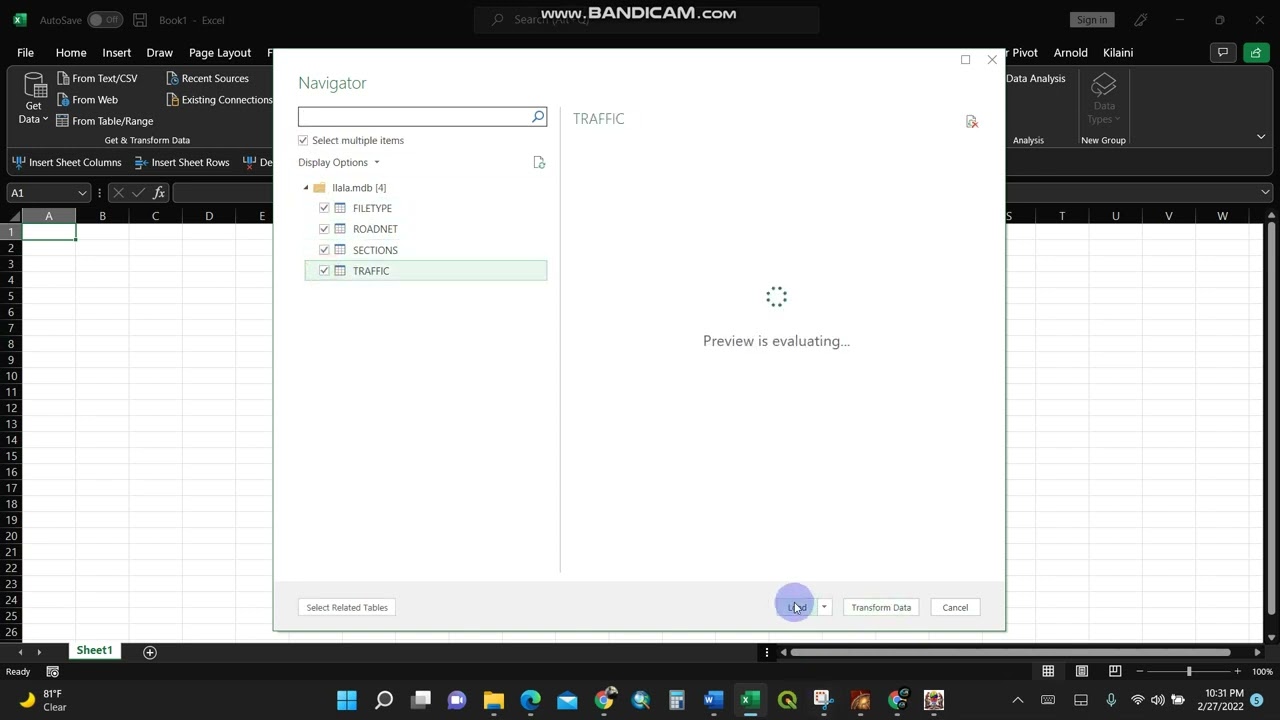Screen dimensions: 1280x720
Task: Zoom in with plus button
Action: click(1237, 671)
